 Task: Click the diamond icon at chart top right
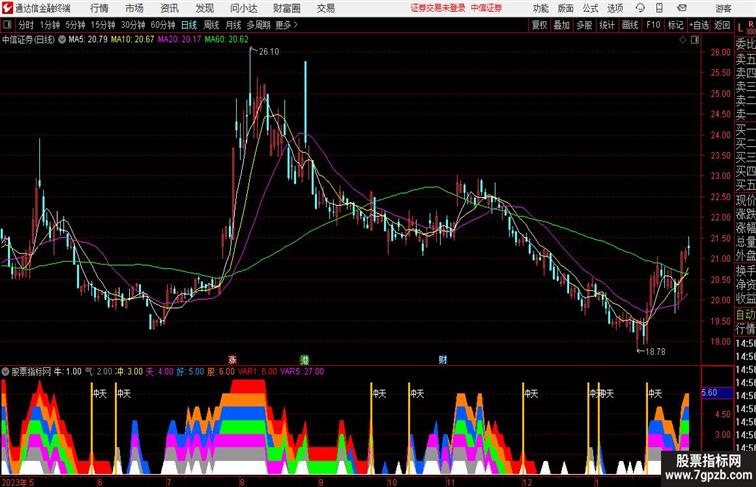(683, 41)
